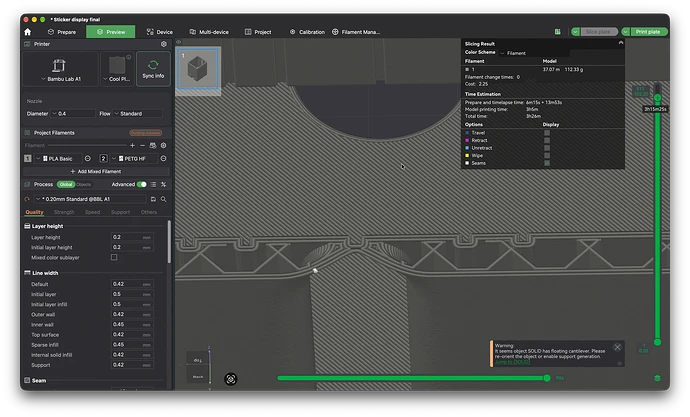
Task: Enable Mixed color sublayer checkbox
Action: click(x=114, y=257)
